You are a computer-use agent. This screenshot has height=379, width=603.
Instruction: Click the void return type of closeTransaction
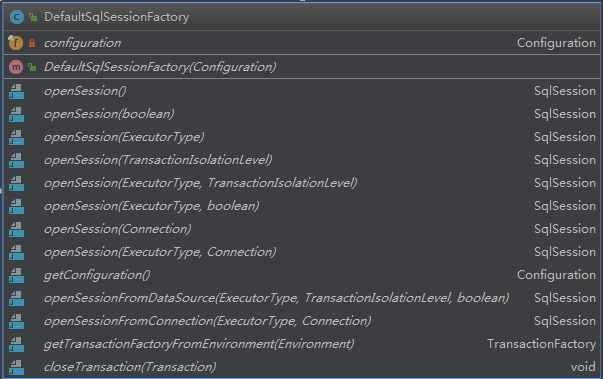click(x=583, y=367)
